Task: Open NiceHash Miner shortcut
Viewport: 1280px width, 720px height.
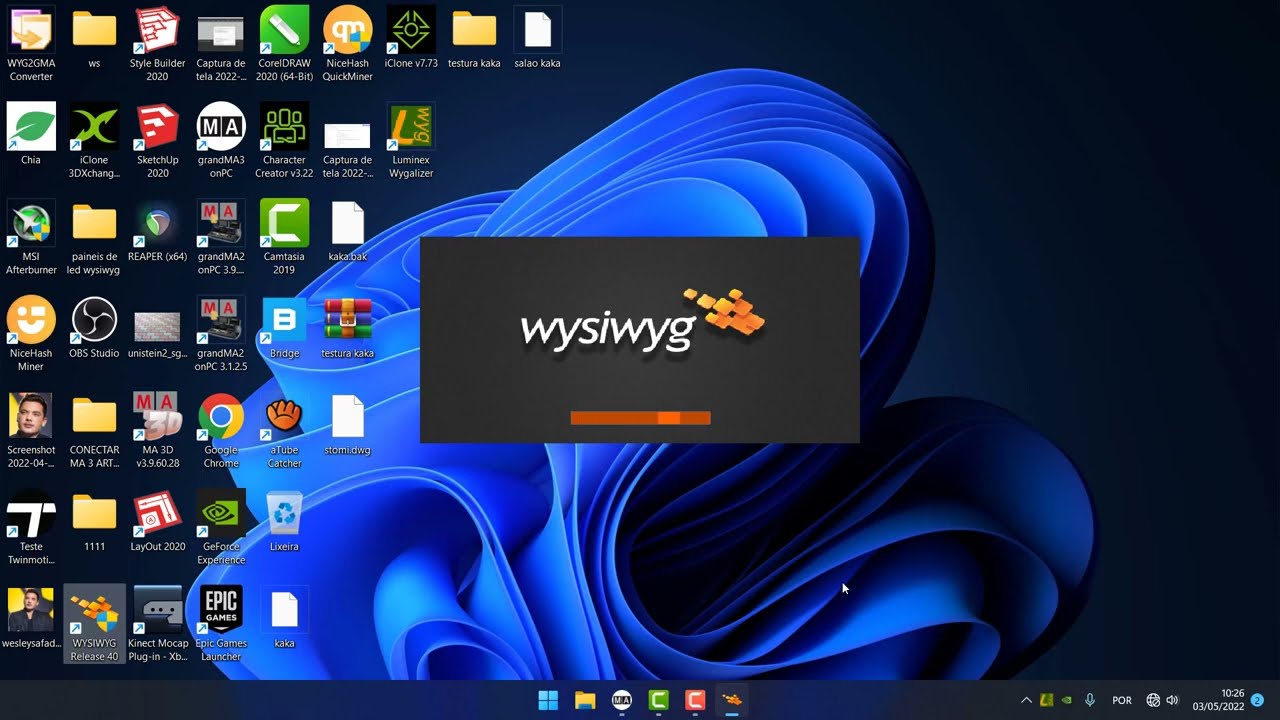Action: pos(31,335)
